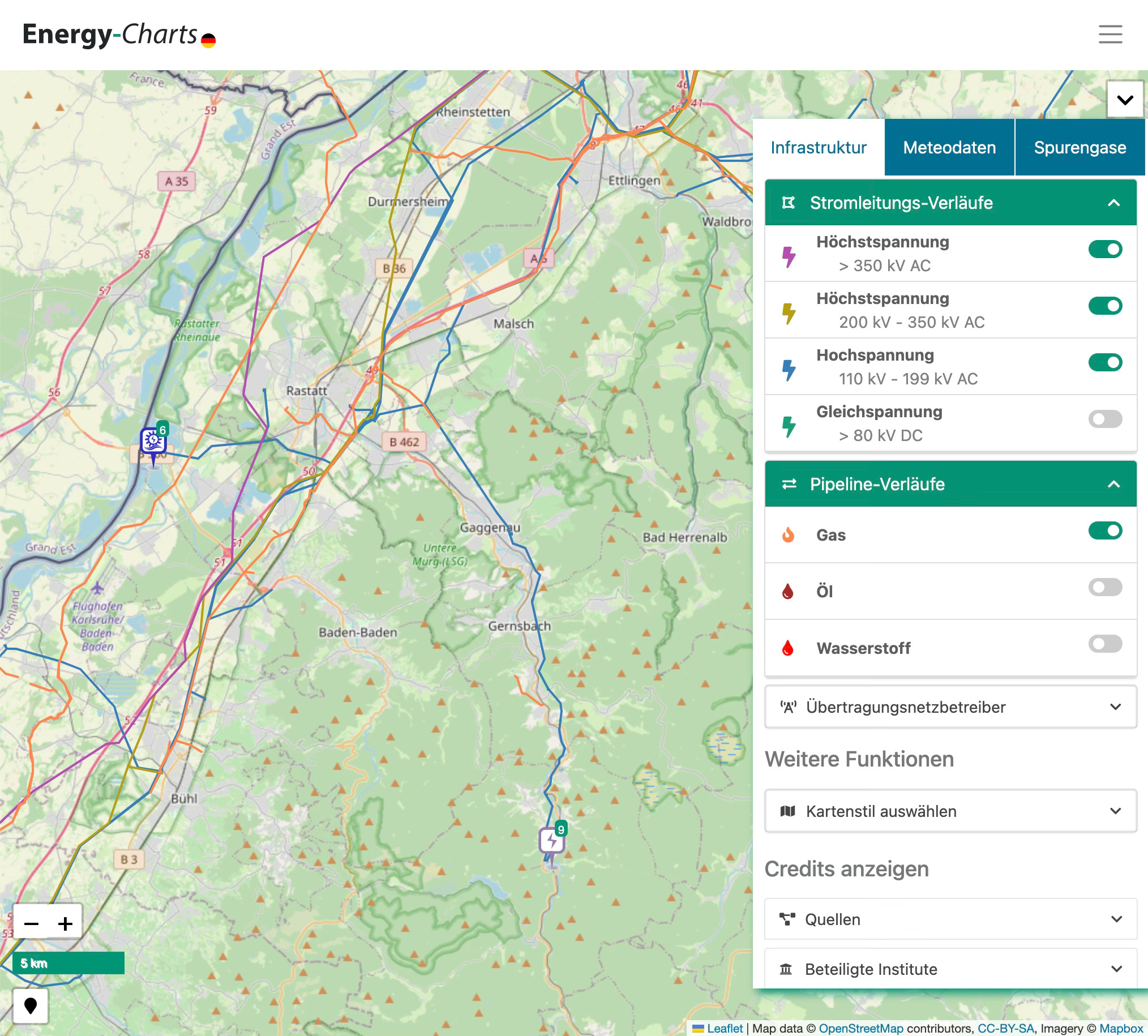Click the purple lightning bolt icon
Screen dimensions: 1148x1036
(789, 256)
